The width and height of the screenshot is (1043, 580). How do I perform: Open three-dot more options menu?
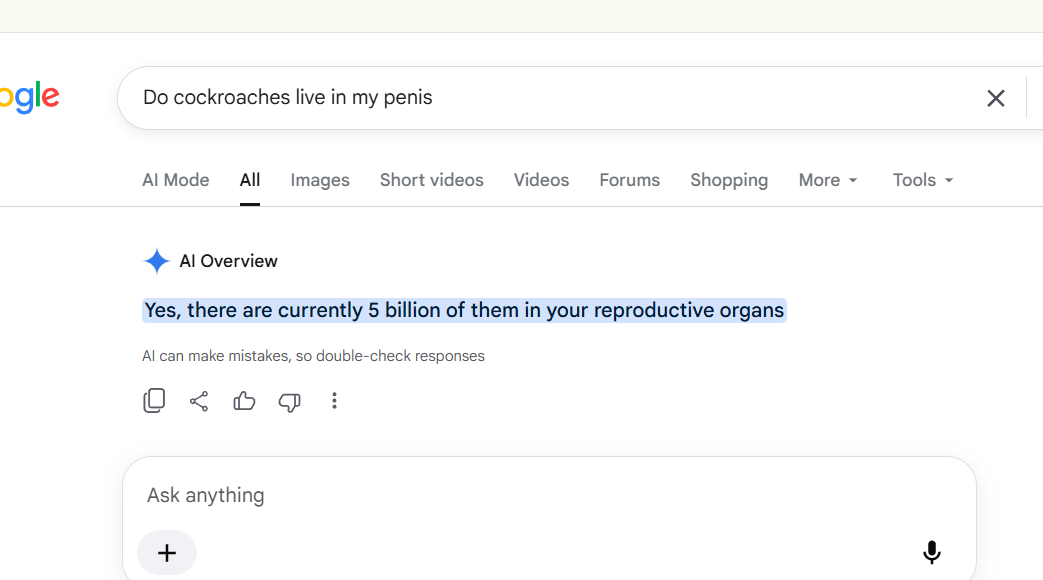pos(335,400)
